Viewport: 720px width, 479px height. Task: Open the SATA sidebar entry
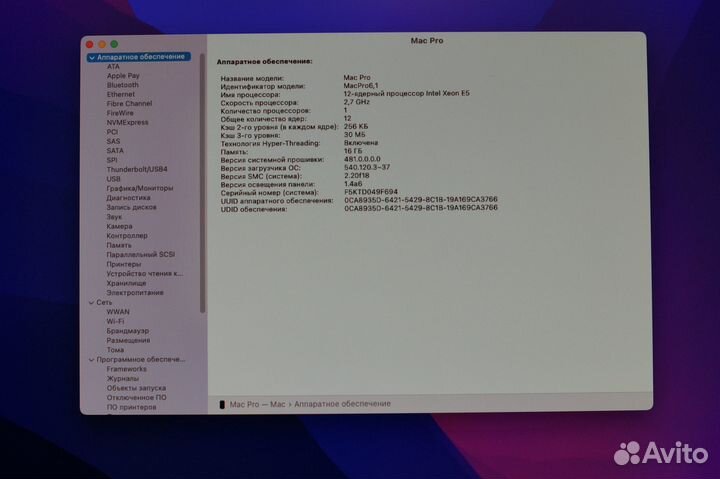click(115, 151)
